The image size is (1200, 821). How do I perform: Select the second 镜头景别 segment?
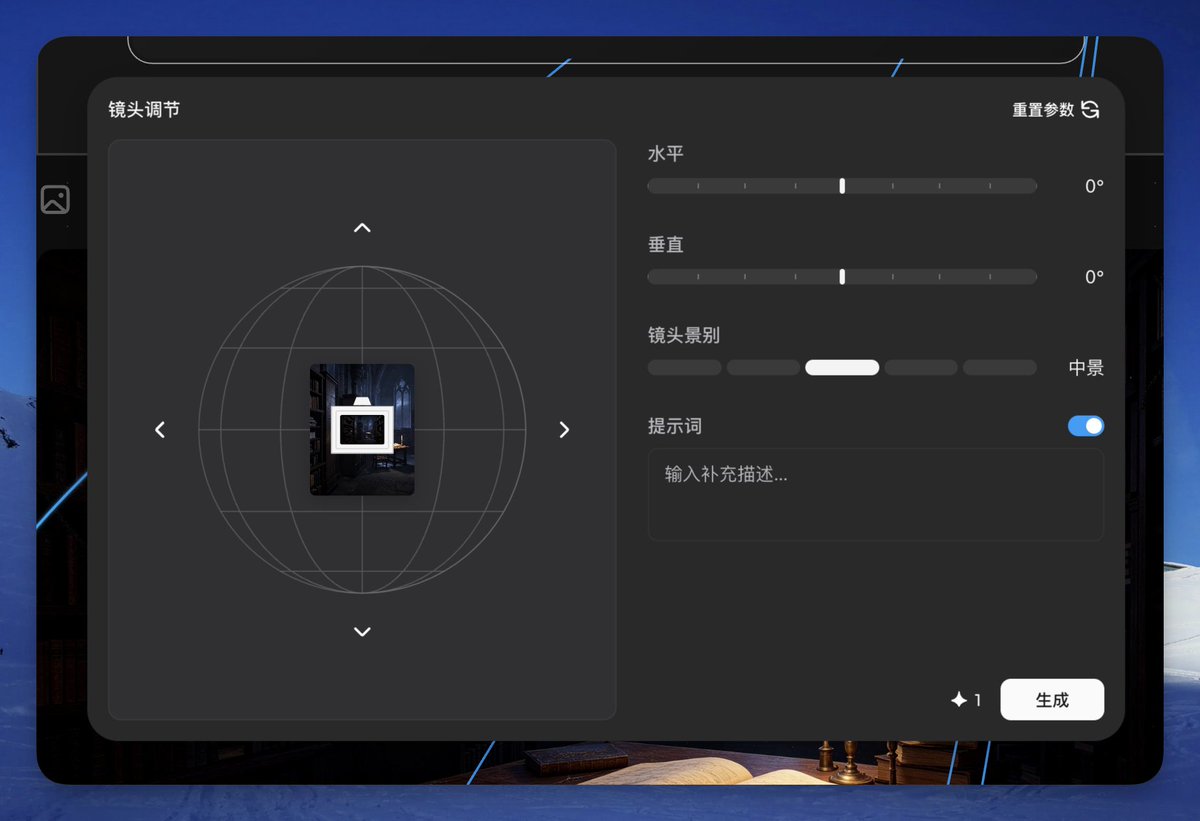point(763,368)
